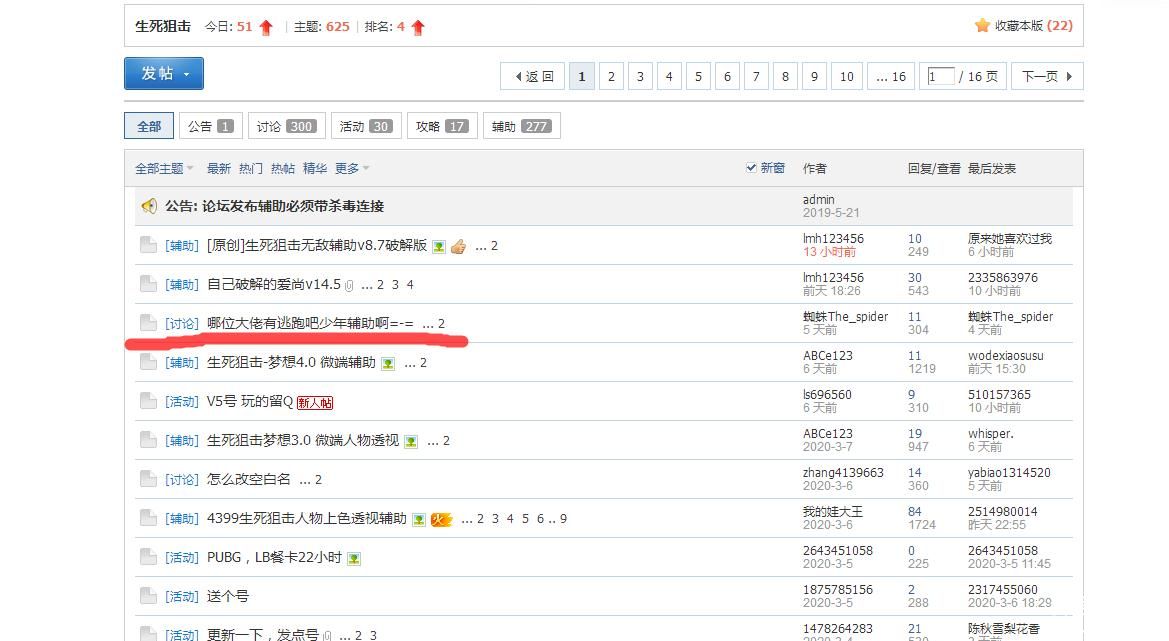Click [辅助] tag on 梦想4.0 微端辅助 row
Viewport: 1169px width, 641px height.
click(182, 362)
